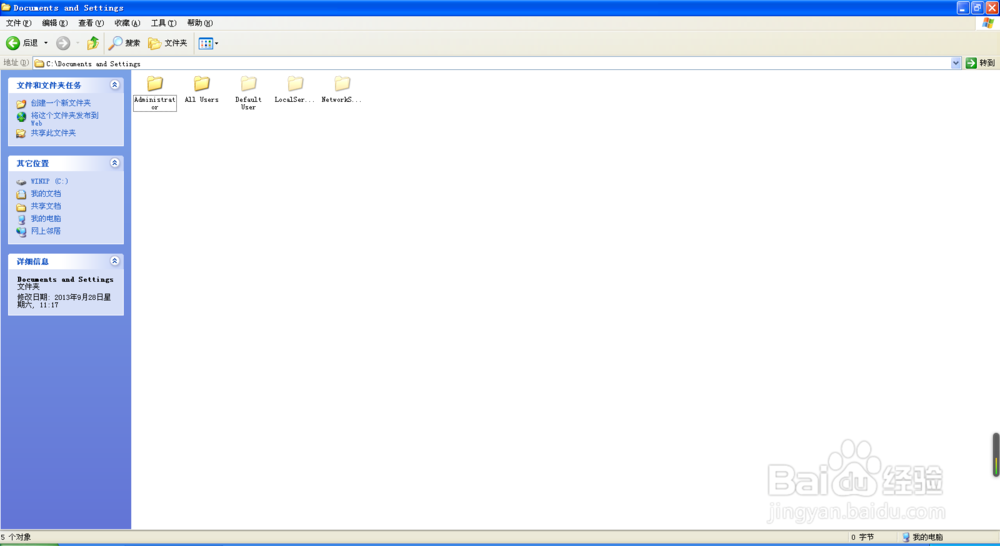1000x546 pixels.
Task: Click the '0 字节' status text
Action: 862,537
